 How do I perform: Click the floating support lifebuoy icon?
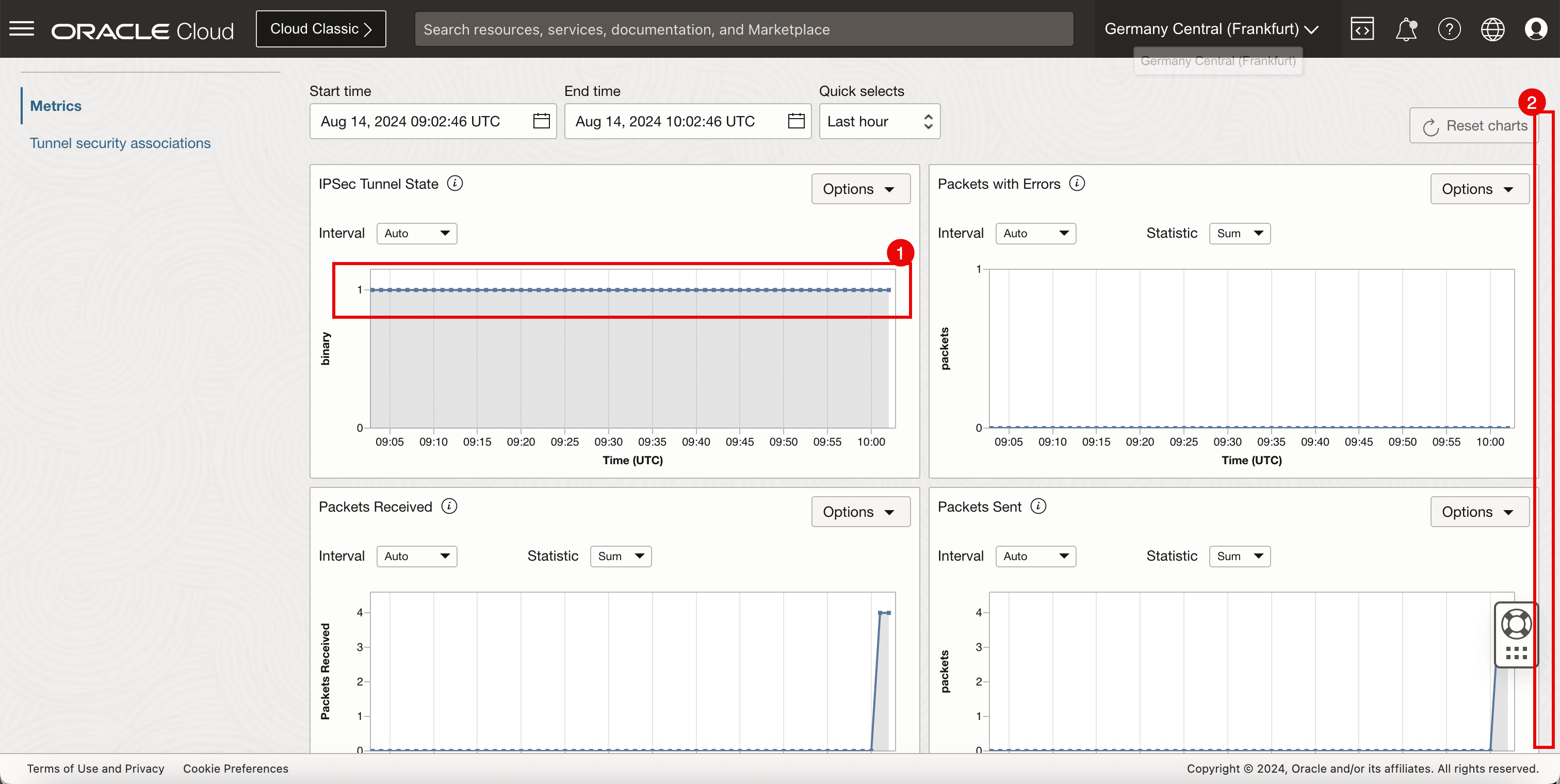pos(1516,624)
